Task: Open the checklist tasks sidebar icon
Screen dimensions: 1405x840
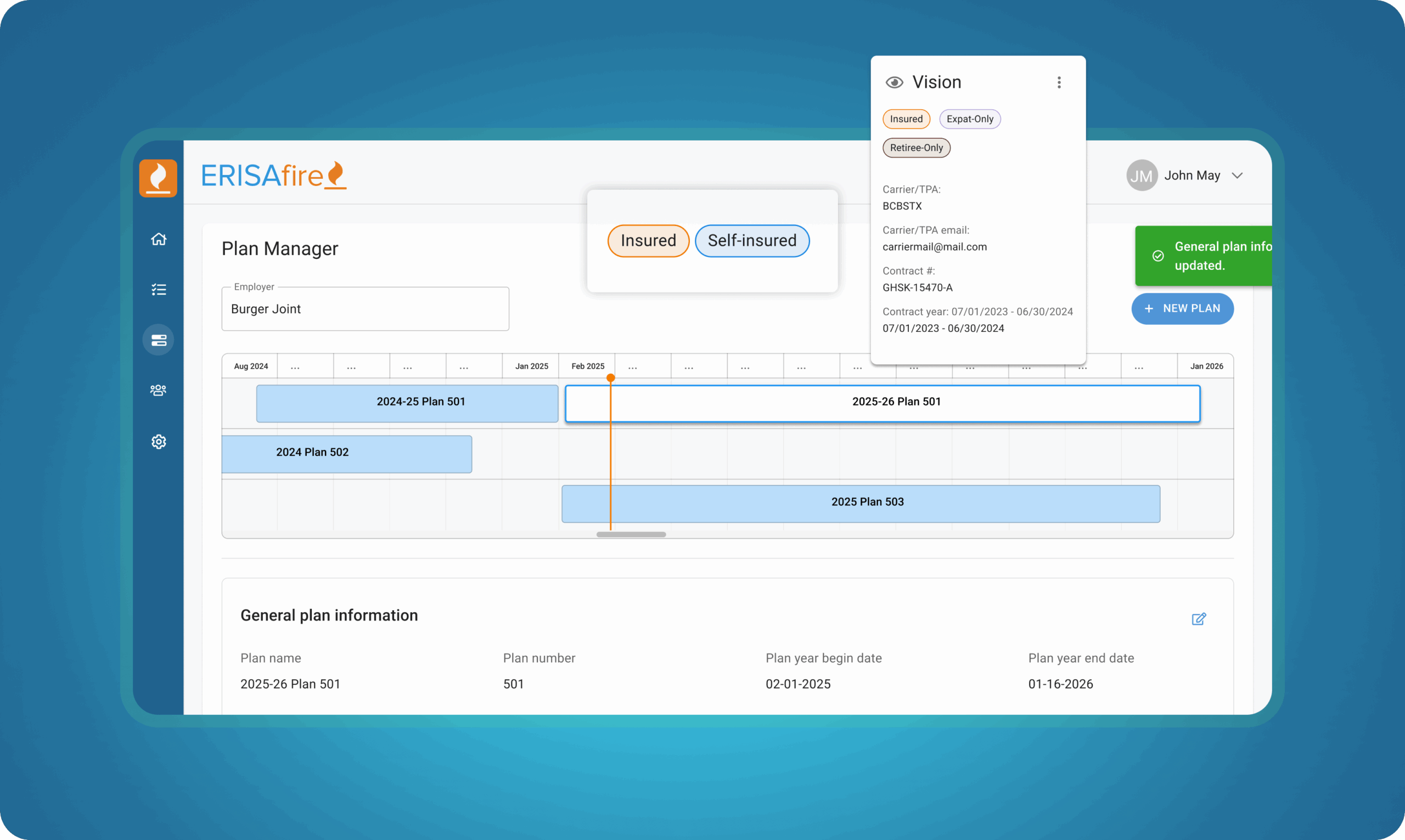Action: (x=159, y=290)
